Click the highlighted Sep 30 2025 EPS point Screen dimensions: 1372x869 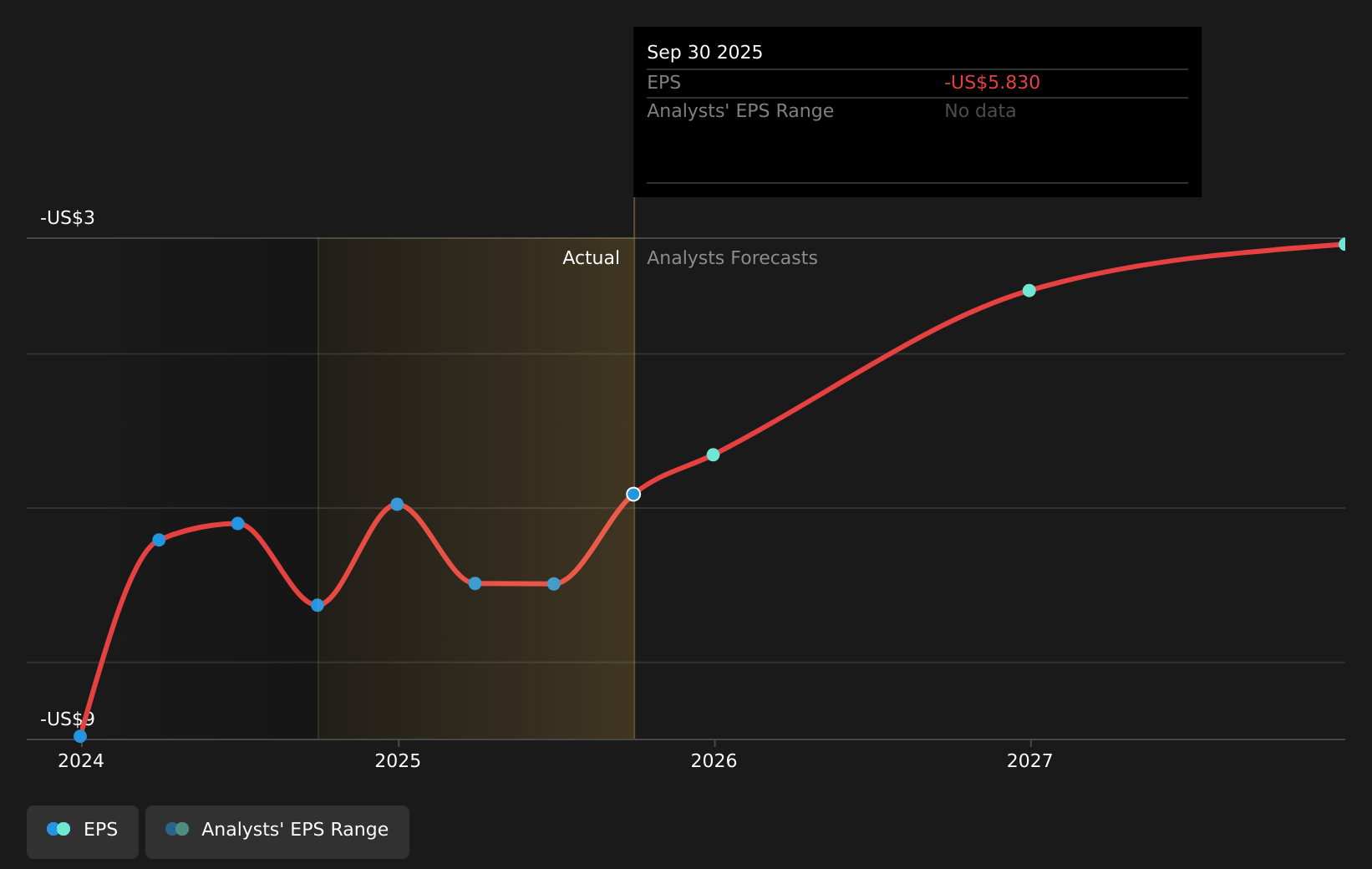(x=633, y=494)
